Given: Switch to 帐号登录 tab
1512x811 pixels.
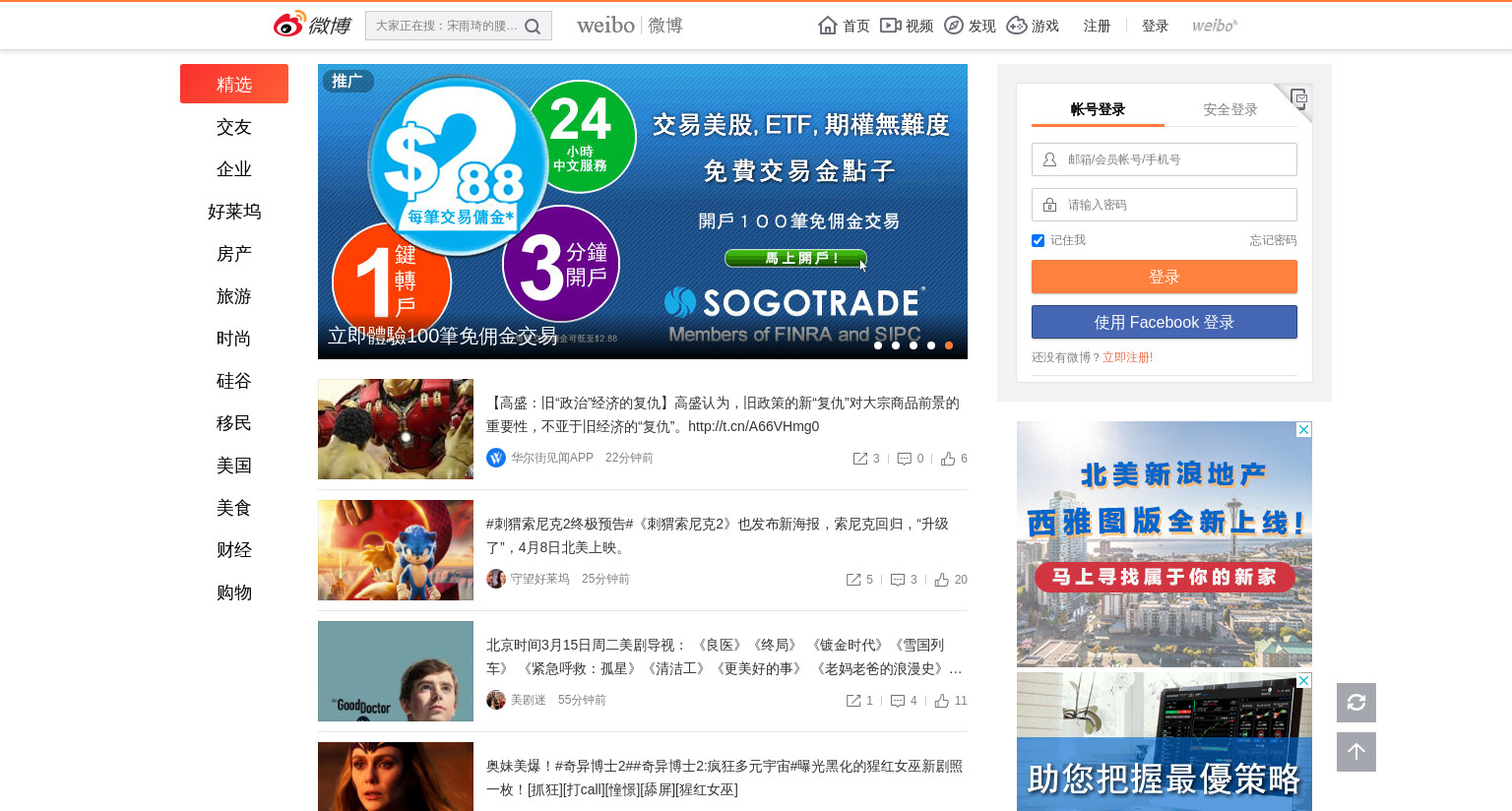Looking at the screenshot, I should 1098,109.
